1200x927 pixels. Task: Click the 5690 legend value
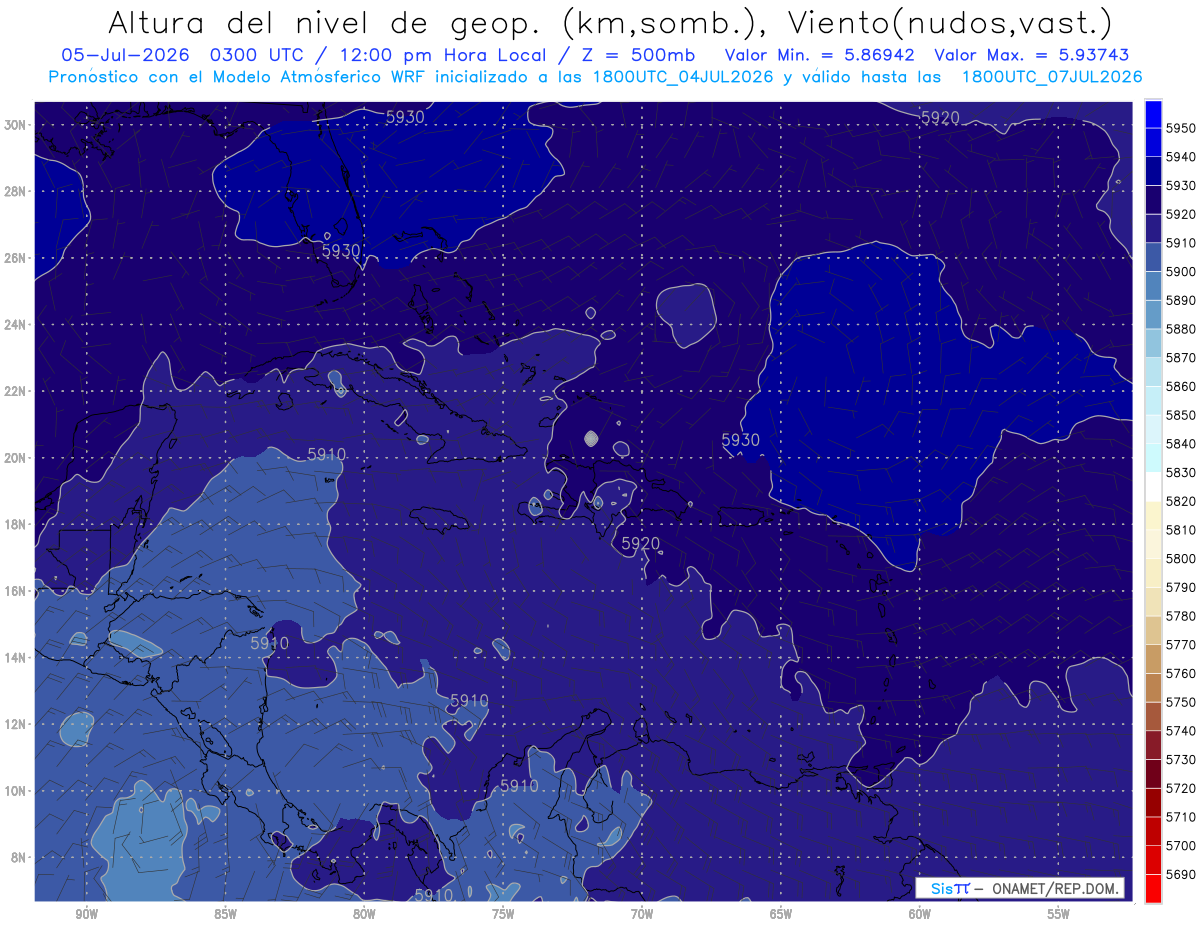coord(1181,874)
